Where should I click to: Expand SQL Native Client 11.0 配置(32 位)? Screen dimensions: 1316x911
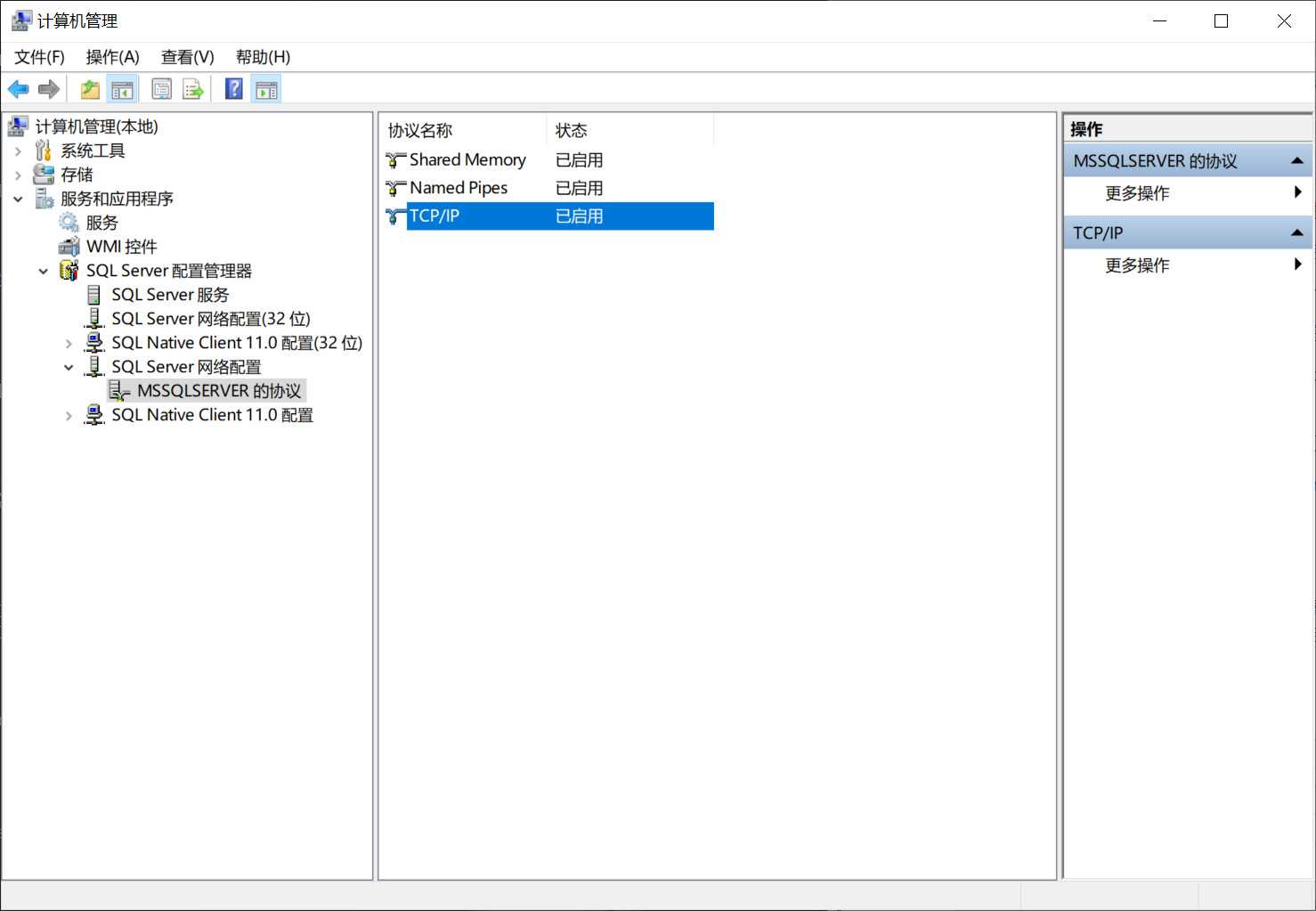click(69, 344)
